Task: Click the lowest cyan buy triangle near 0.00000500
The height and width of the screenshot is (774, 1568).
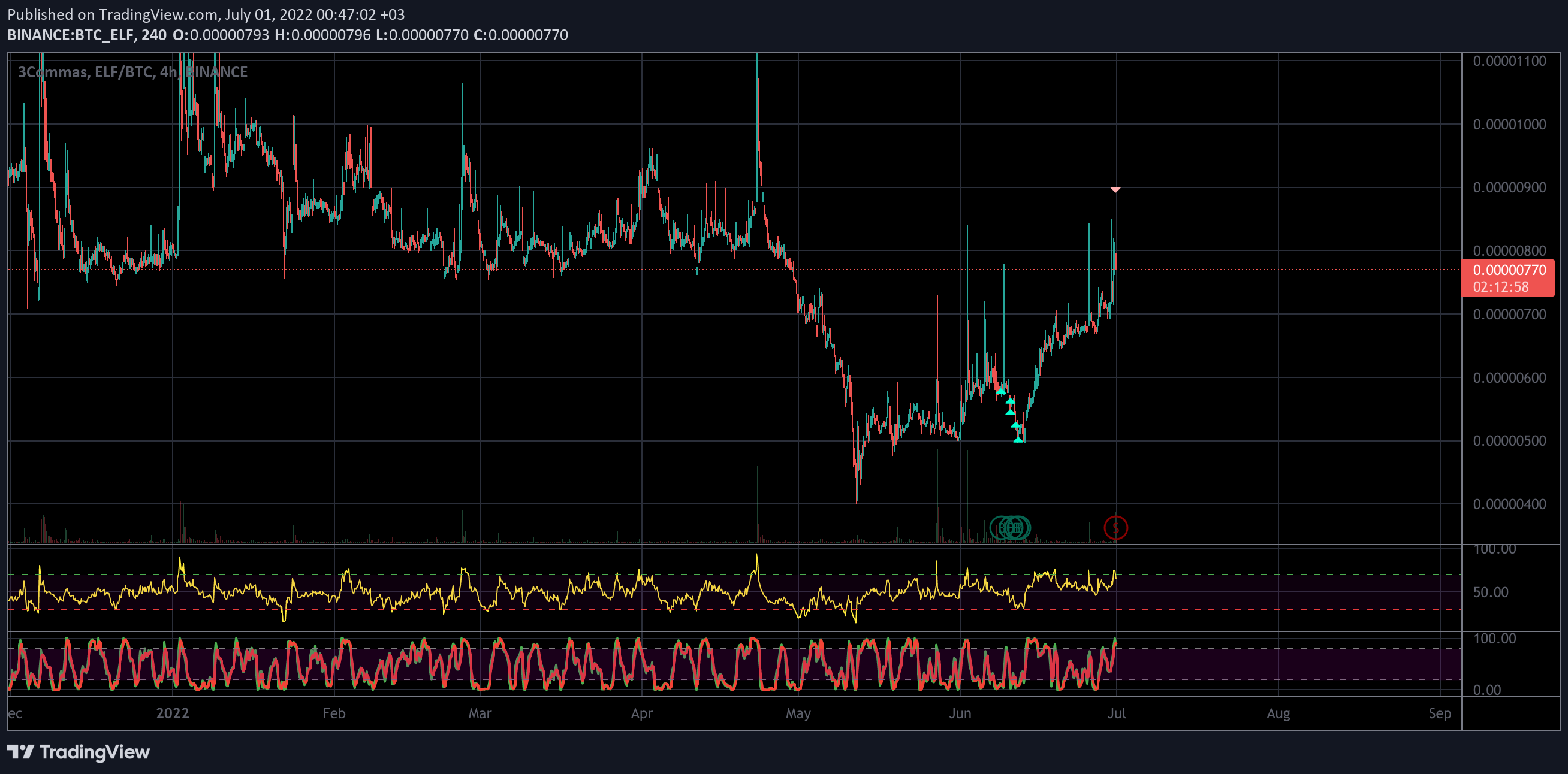Action: tap(1018, 439)
